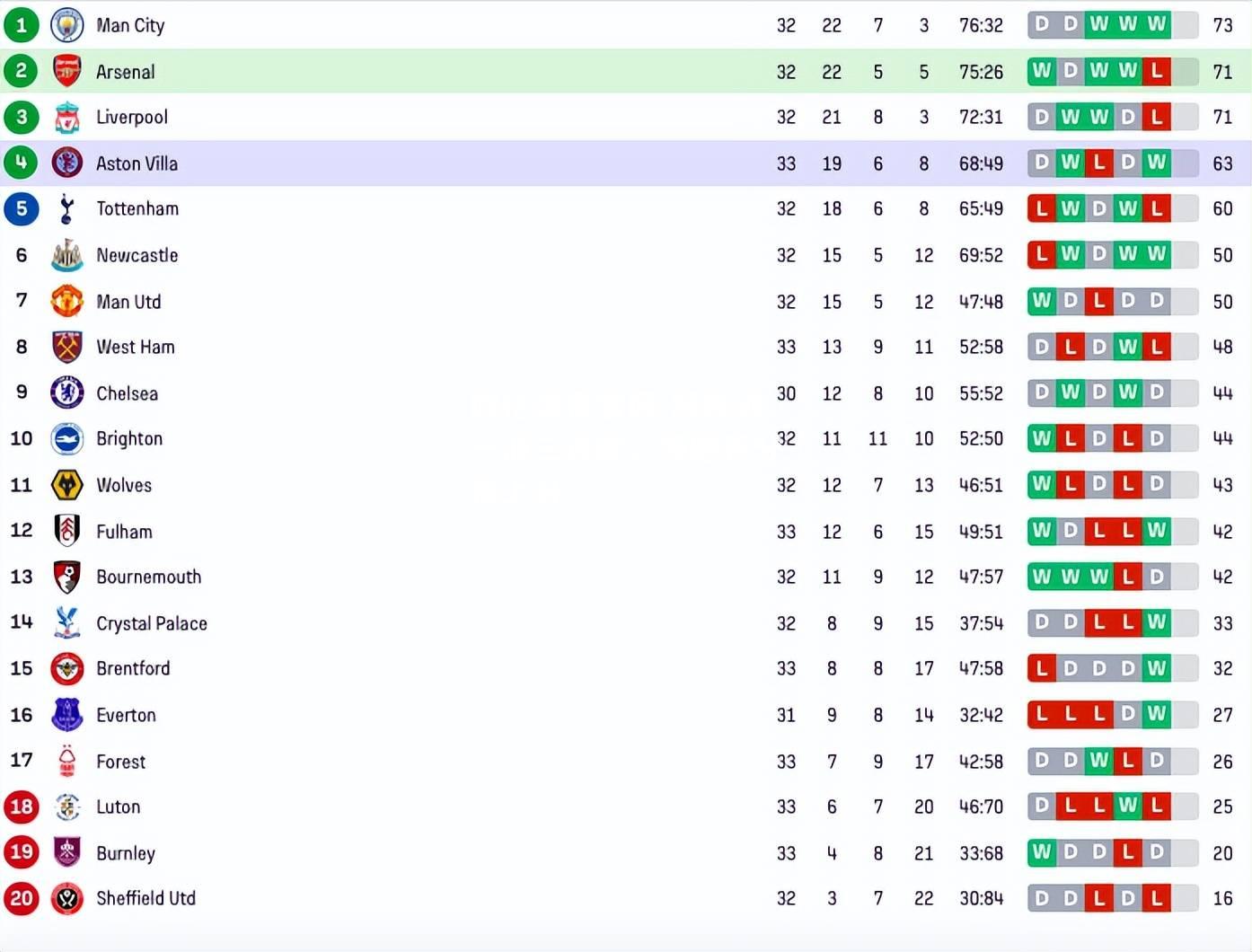This screenshot has height=952, width=1252.
Task: Click the Liverpool club crest
Action: 67,117
